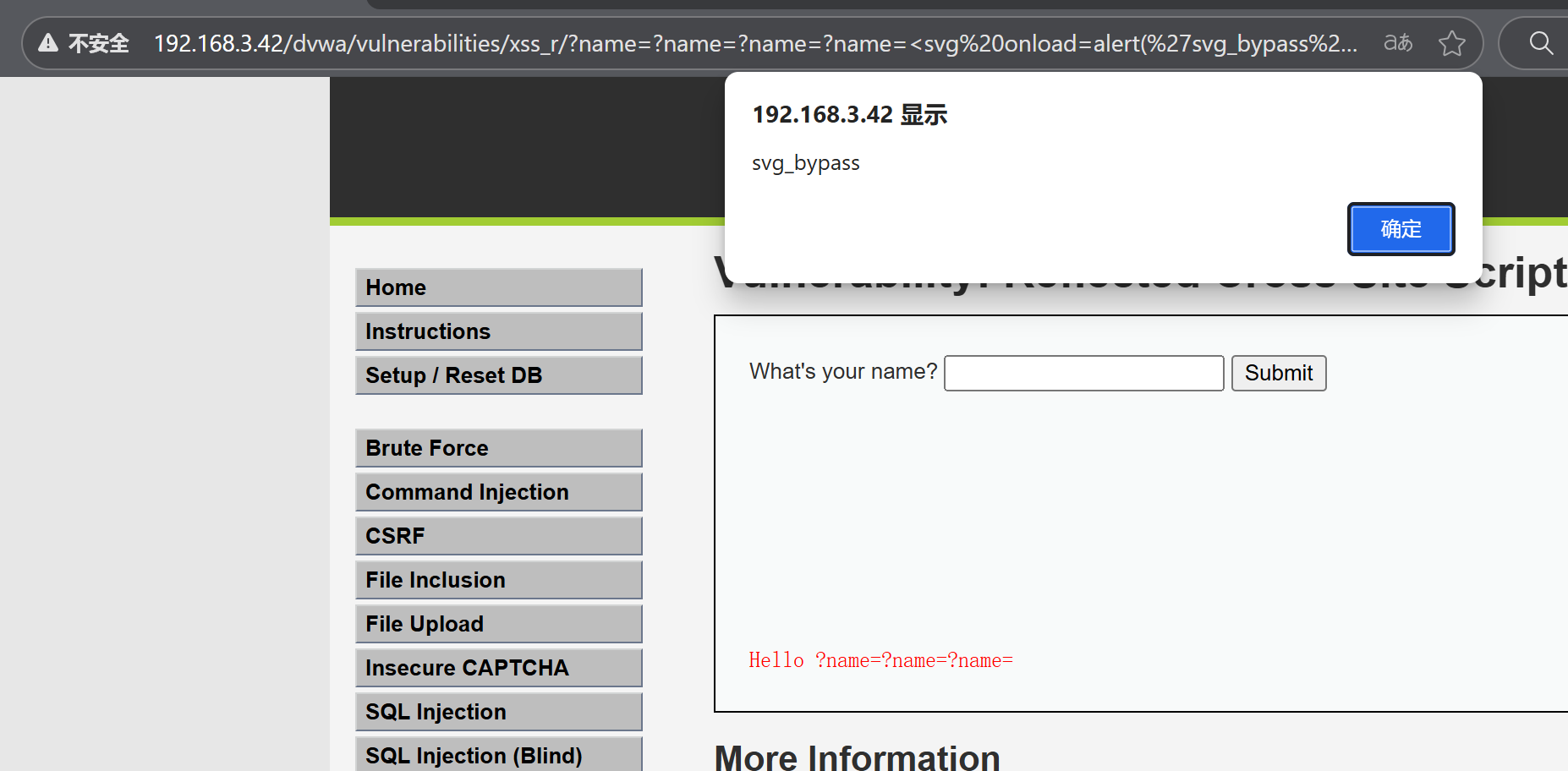Go to Setup / Reset DB
The height and width of the screenshot is (771, 1568).
pos(499,375)
